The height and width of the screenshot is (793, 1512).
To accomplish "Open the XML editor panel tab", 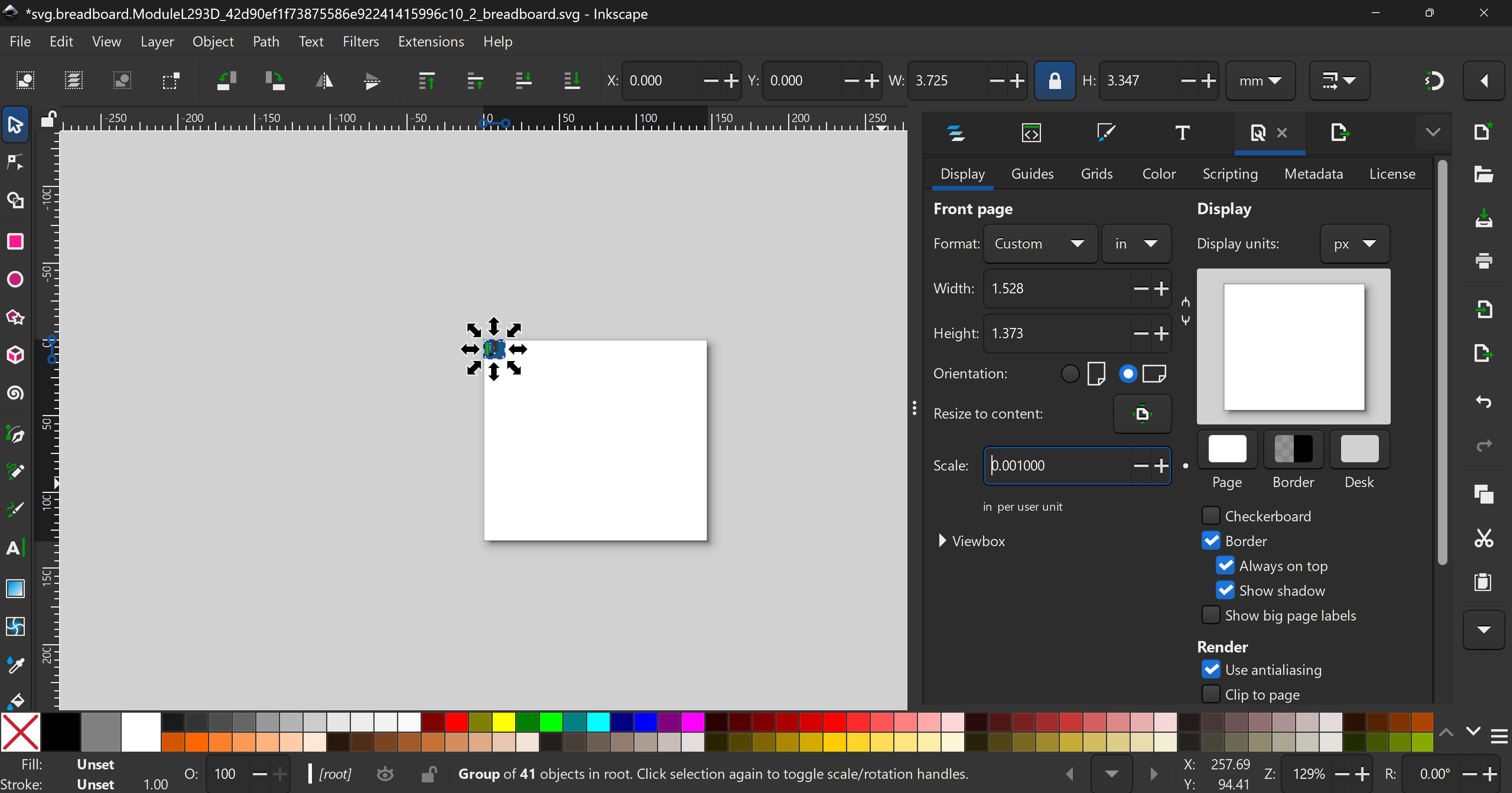I will (x=1031, y=133).
